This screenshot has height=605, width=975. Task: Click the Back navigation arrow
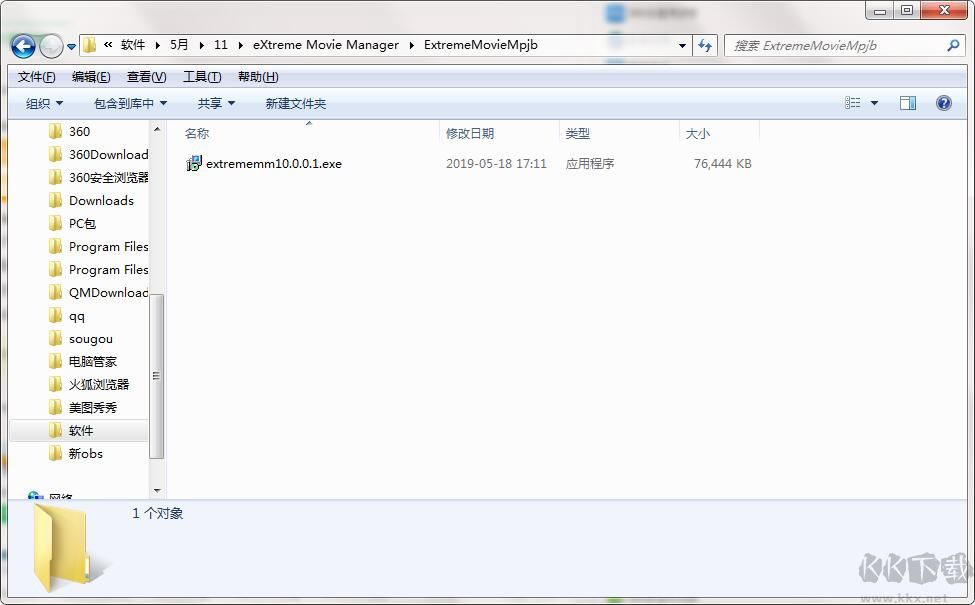22,45
